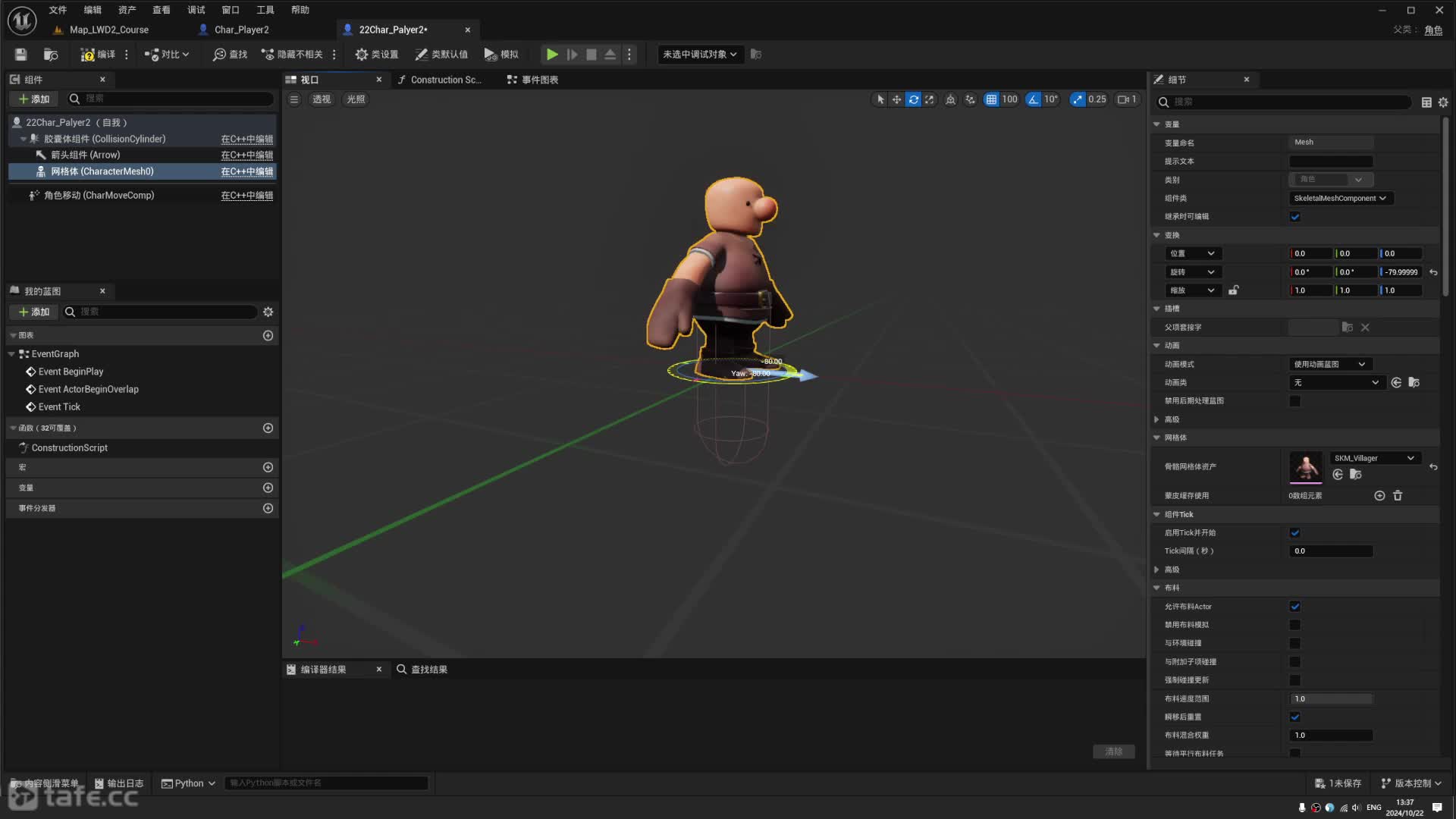Open the camera speed setting
Image resolution: width=1456 pixels, height=819 pixels.
pyautogui.click(x=1127, y=99)
